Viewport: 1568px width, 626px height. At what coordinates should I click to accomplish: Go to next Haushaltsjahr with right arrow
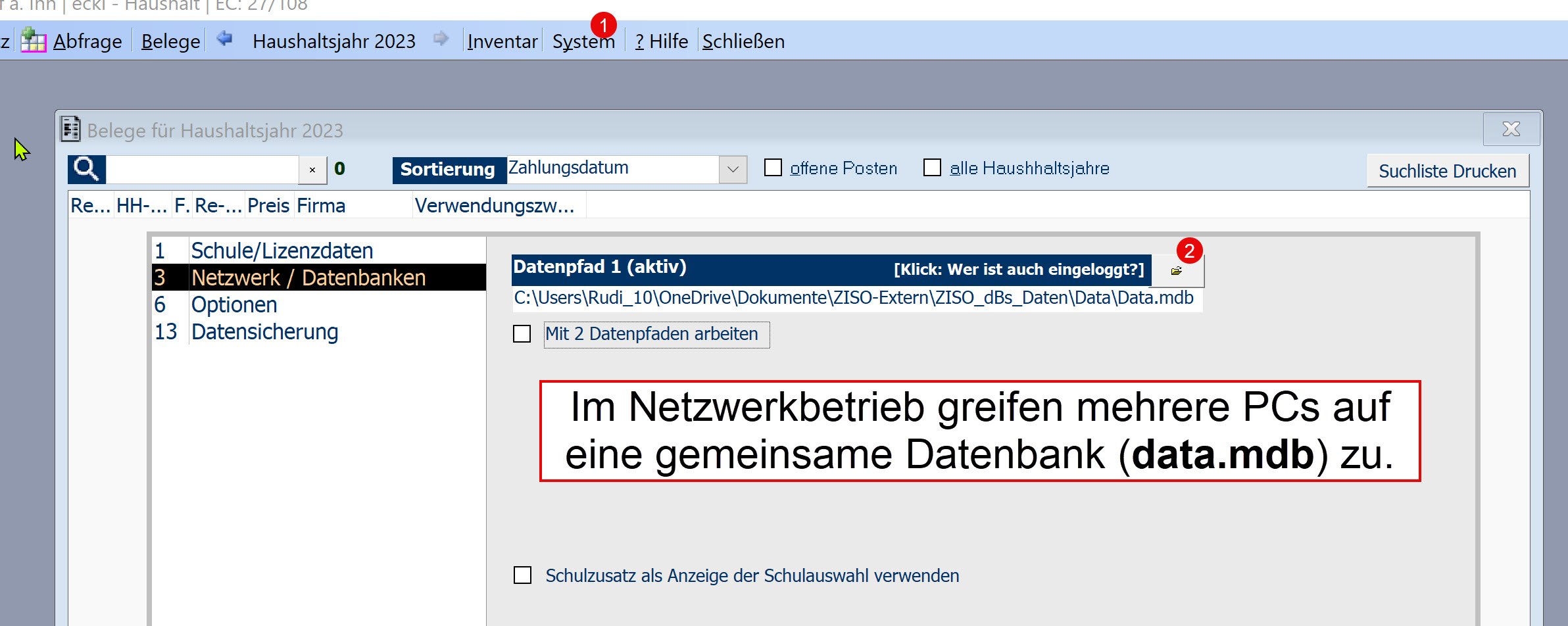click(441, 39)
